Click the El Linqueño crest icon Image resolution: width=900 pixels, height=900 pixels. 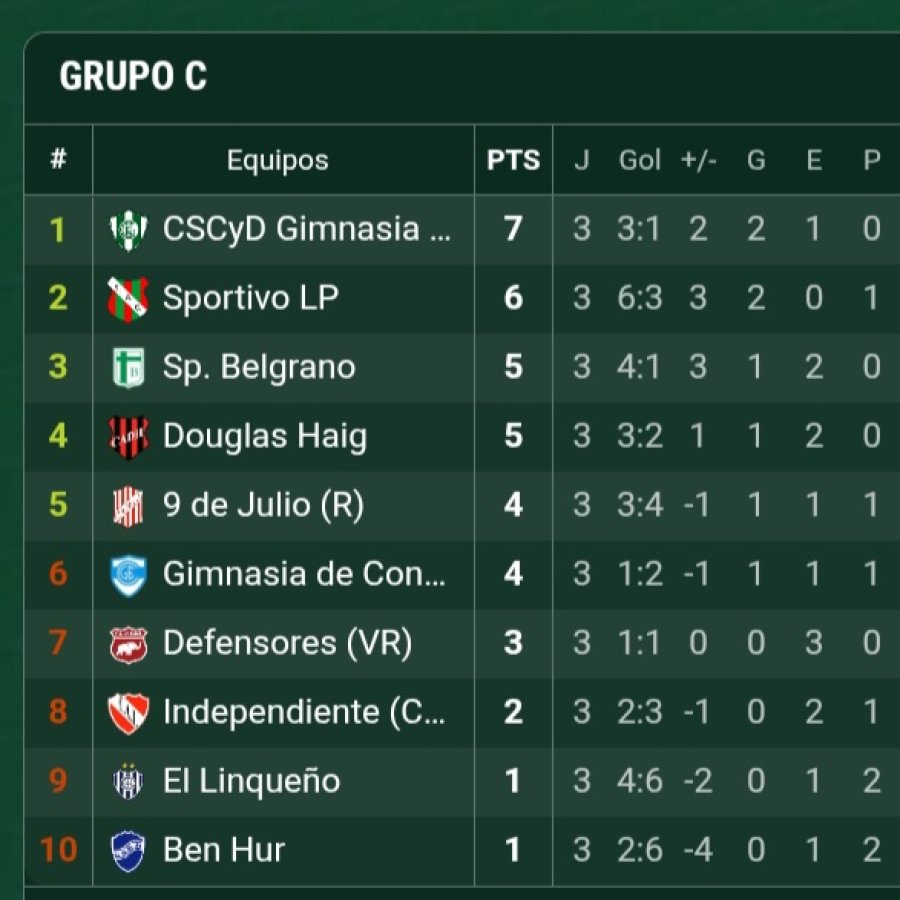coord(128,781)
